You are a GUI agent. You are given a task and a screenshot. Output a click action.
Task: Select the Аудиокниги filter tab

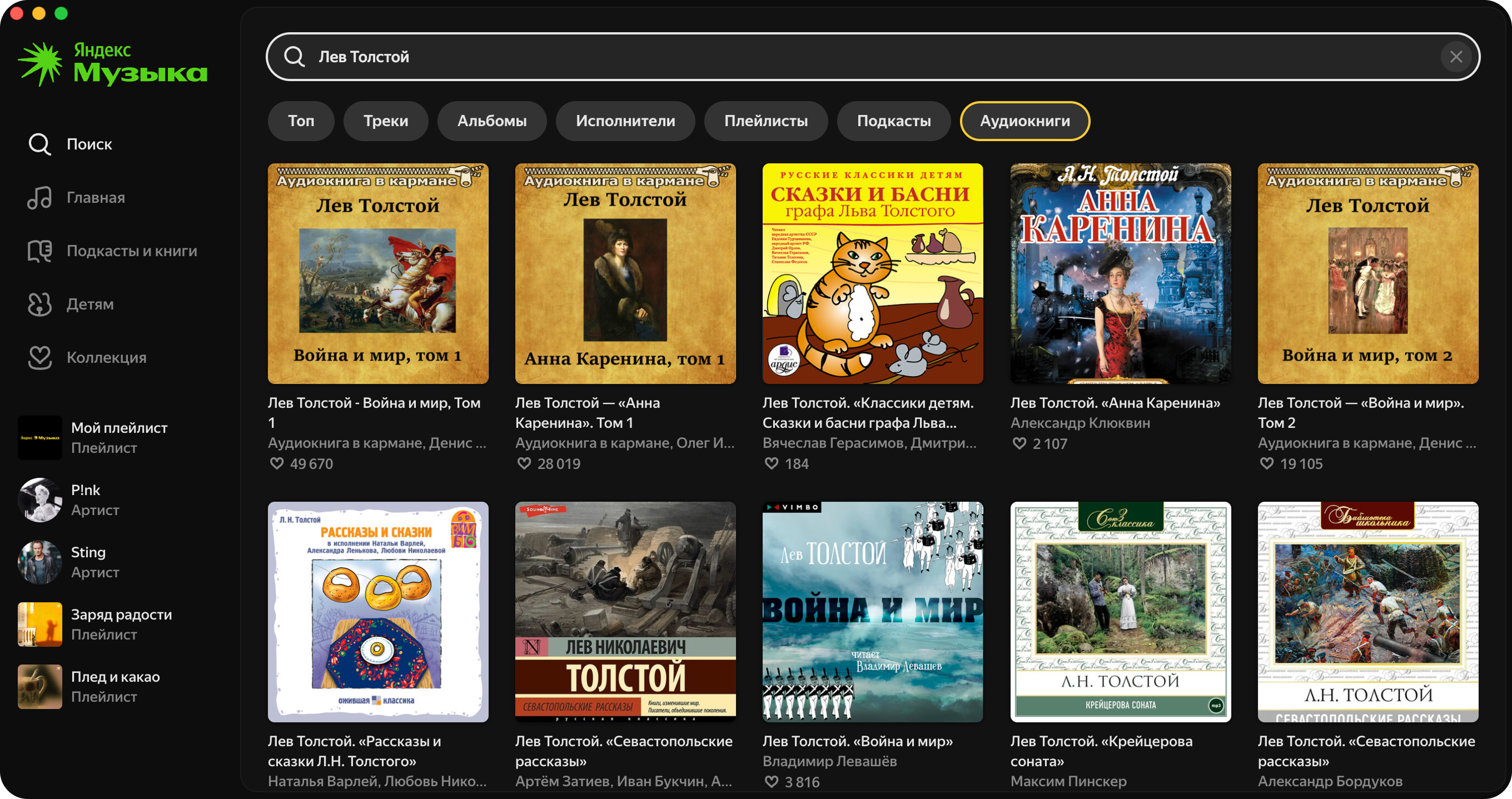coord(1025,122)
